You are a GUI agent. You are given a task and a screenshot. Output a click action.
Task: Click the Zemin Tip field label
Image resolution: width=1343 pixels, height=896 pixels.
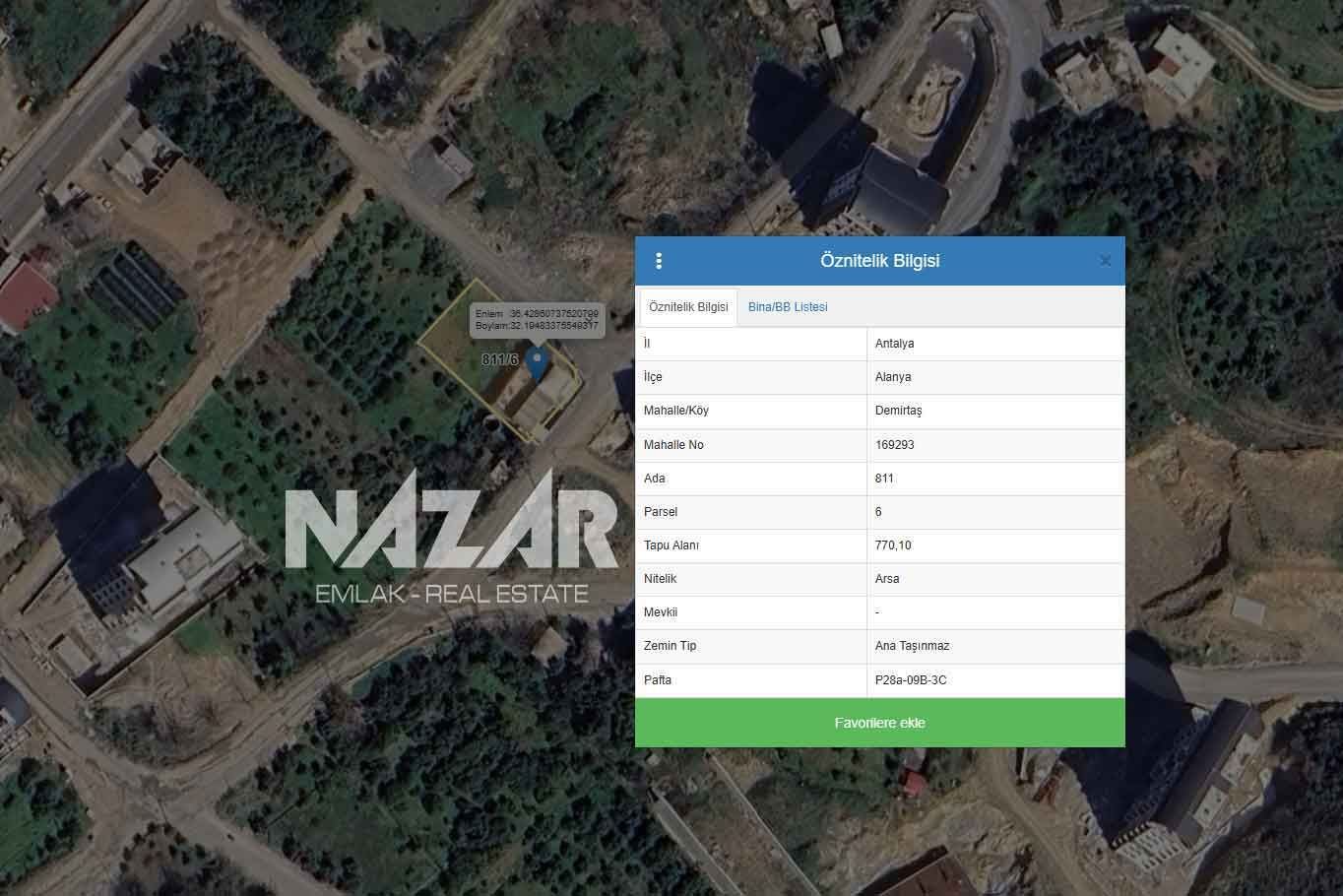670,646
